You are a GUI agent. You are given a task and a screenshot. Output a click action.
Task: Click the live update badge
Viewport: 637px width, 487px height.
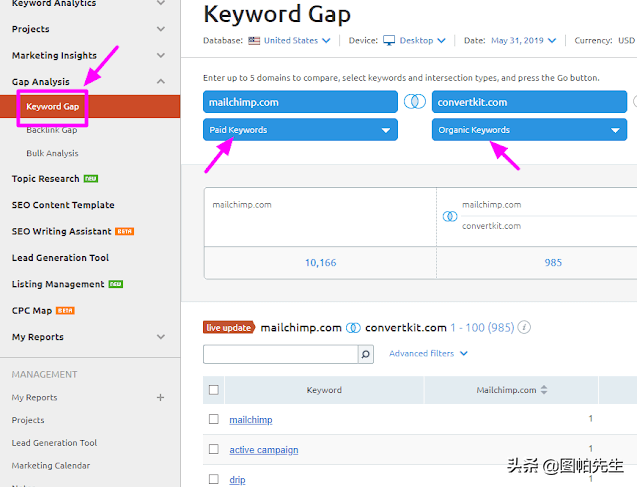point(229,327)
